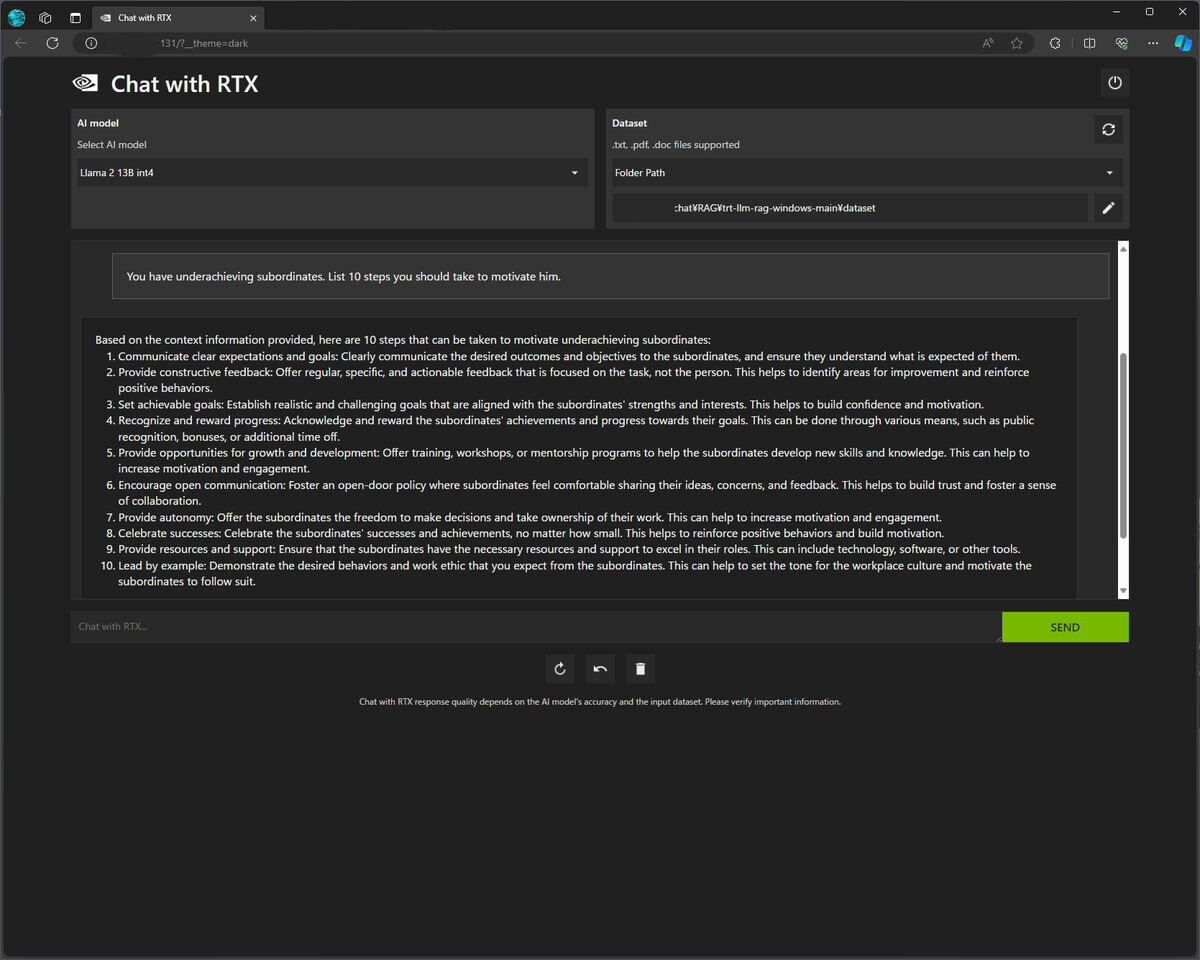This screenshot has width=1200, height=960.
Task: Click the user prompt about underachieving subordinates
Action: (610, 276)
